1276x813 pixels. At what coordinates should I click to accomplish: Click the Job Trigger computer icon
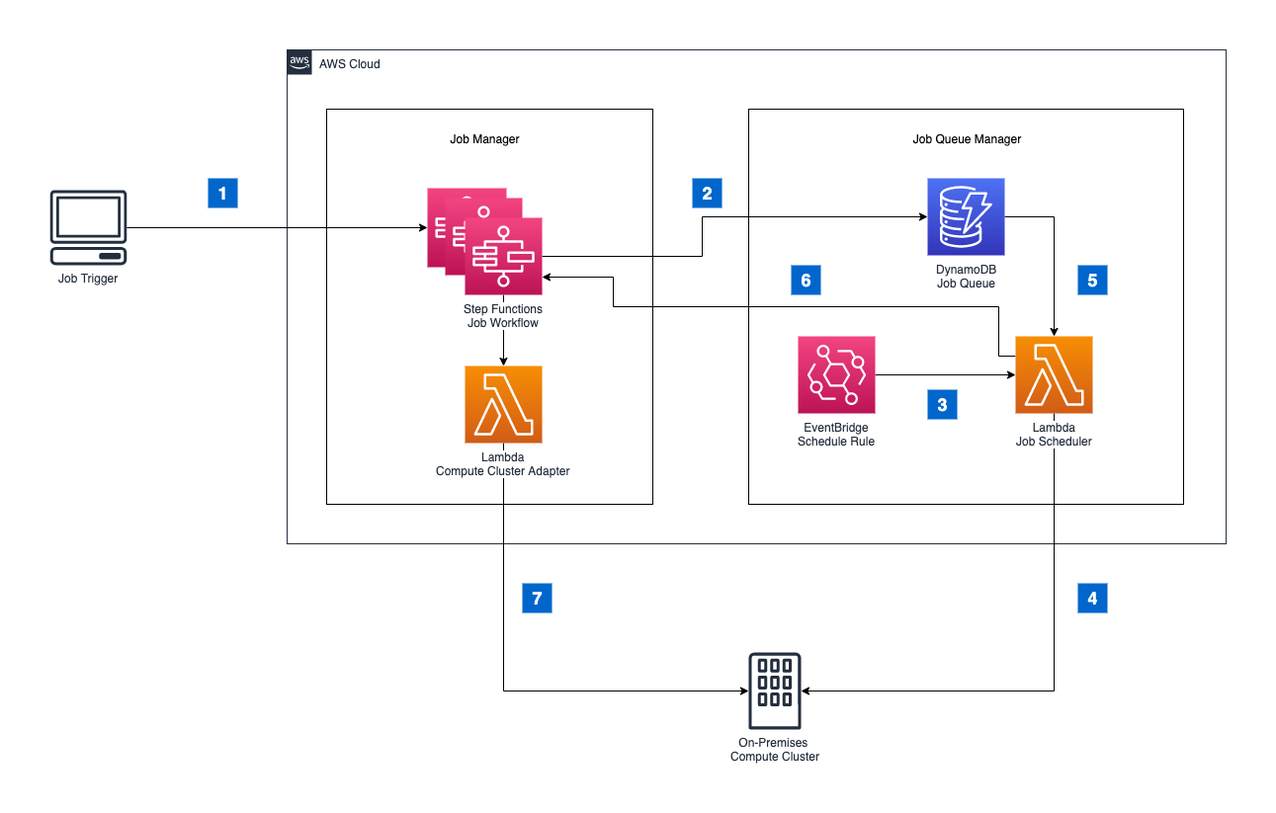[88, 228]
